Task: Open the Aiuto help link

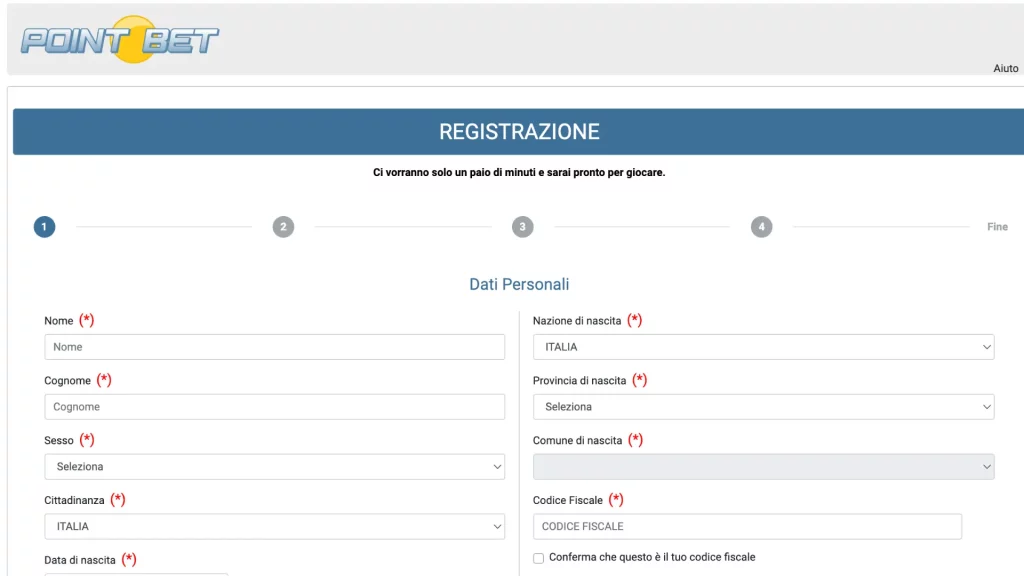Action: [1005, 69]
